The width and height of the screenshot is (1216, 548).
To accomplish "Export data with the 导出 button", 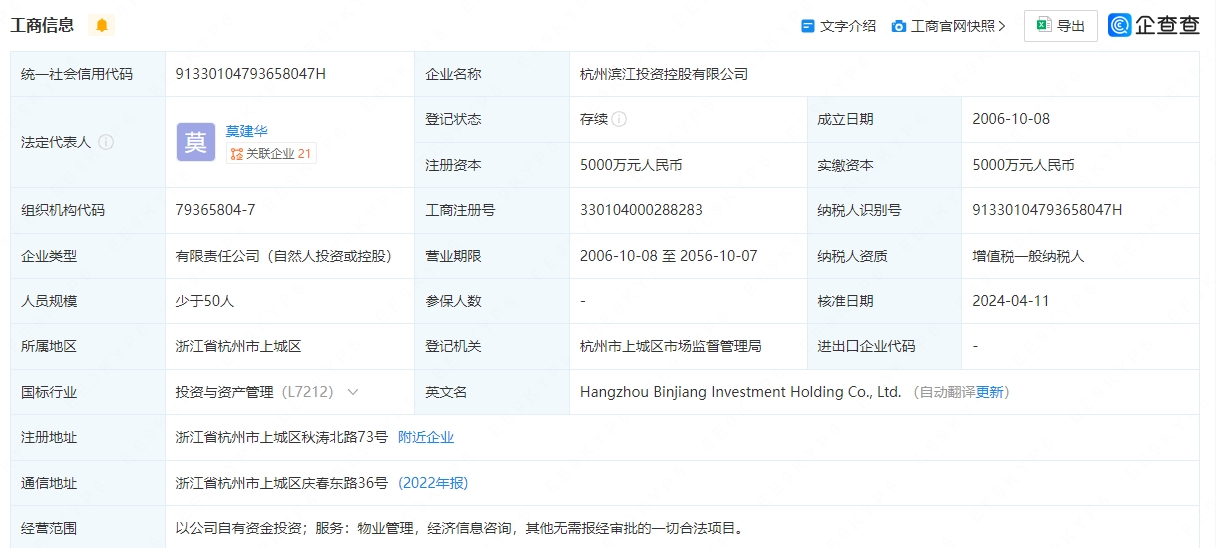I will tap(1060, 26).
